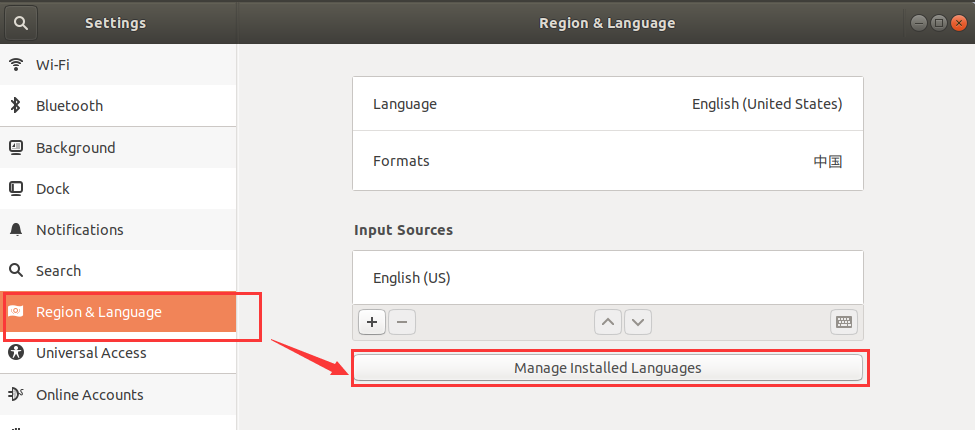Screen dimensions: 975x430
Task: Add a new input source
Action: coord(372,322)
